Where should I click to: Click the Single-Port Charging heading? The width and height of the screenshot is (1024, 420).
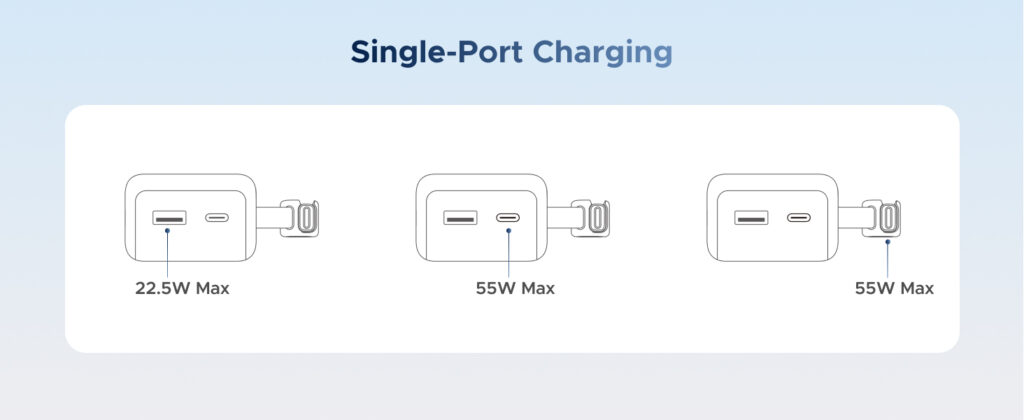click(511, 52)
